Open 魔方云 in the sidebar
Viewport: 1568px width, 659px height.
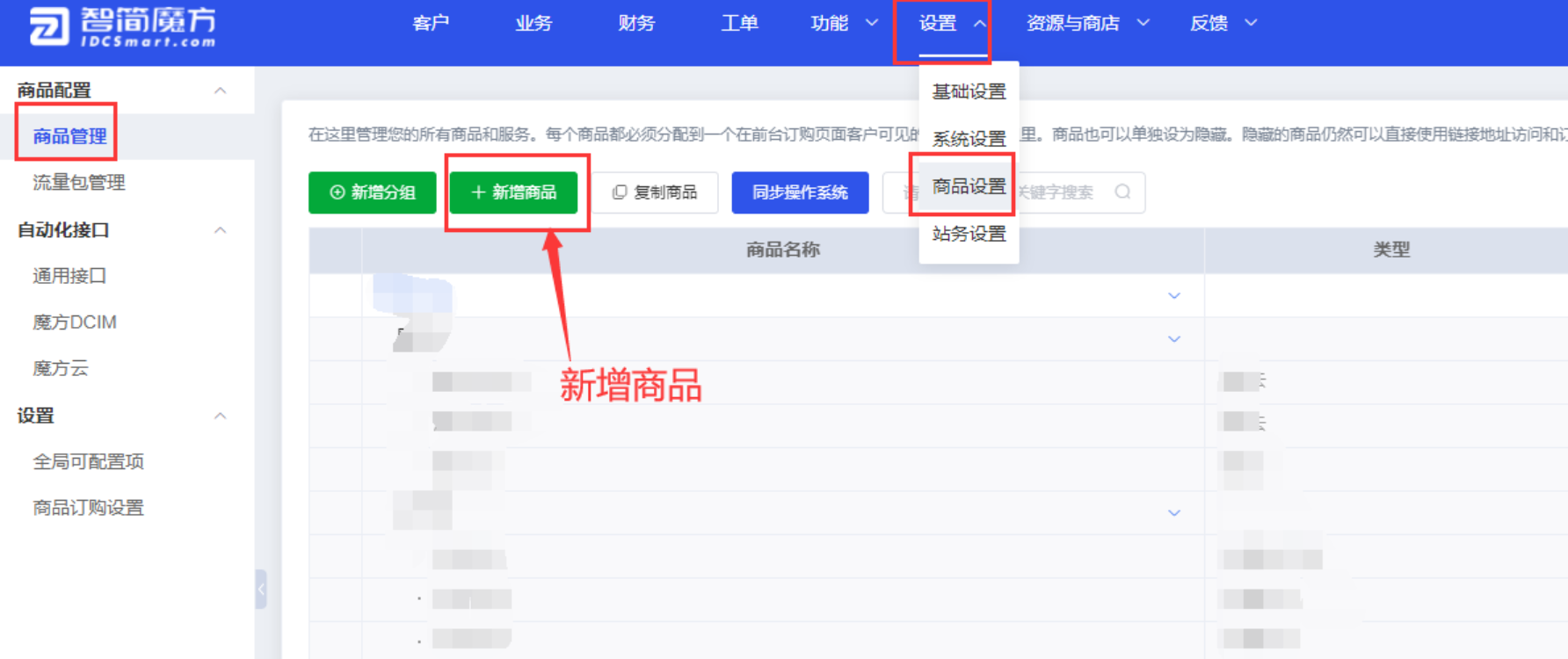click(x=61, y=368)
